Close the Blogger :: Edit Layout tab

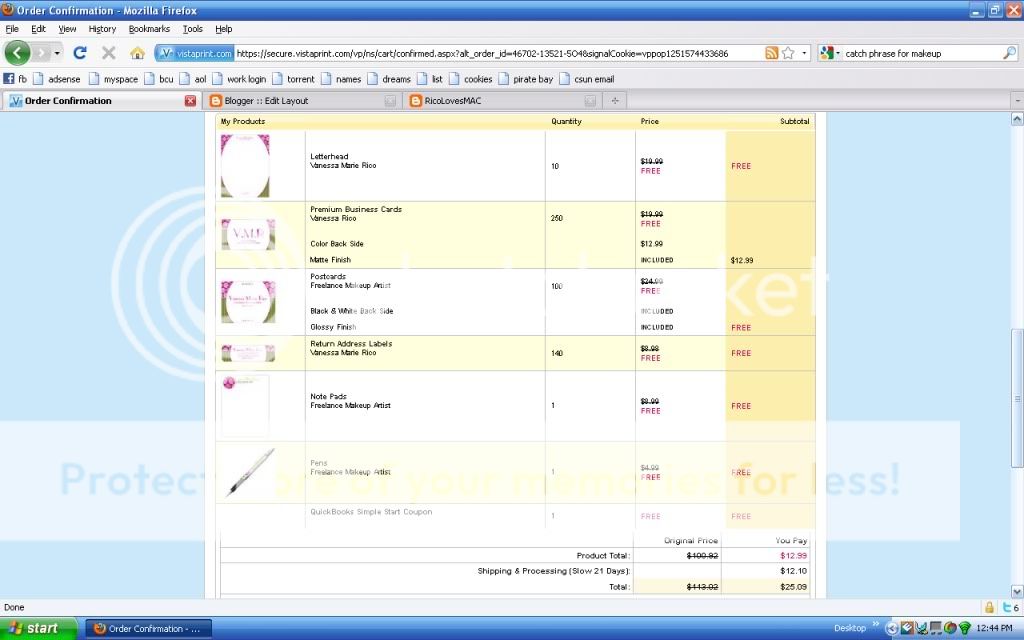click(x=390, y=101)
